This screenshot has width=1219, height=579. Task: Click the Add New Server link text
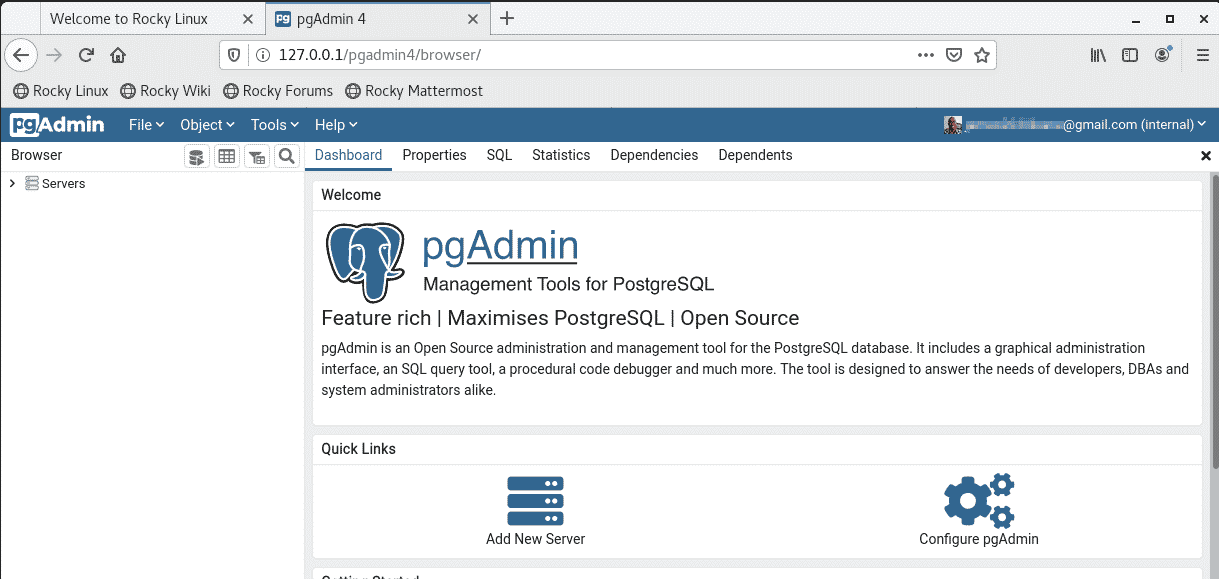pyautogui.click(x=535, y=539)
